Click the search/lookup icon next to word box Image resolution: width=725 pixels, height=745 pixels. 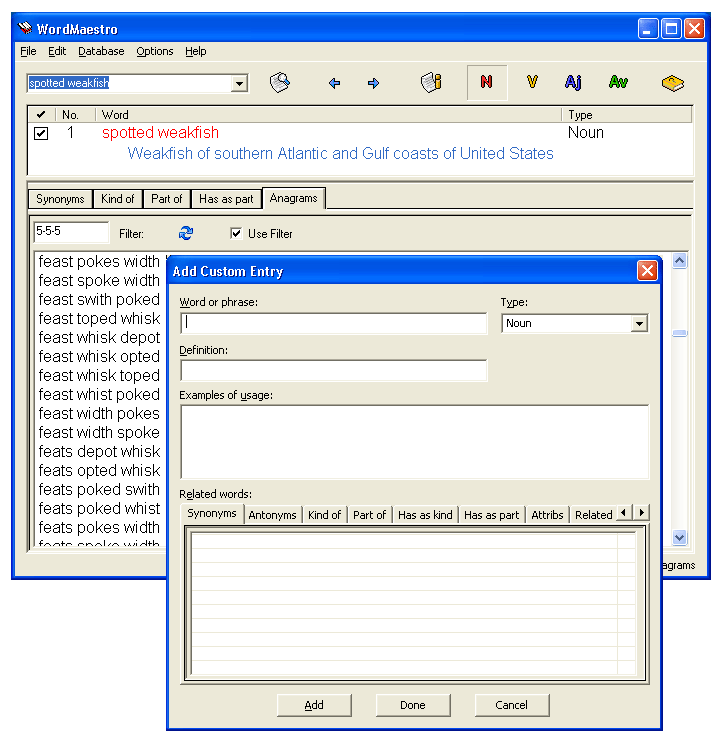pos(280,83)
